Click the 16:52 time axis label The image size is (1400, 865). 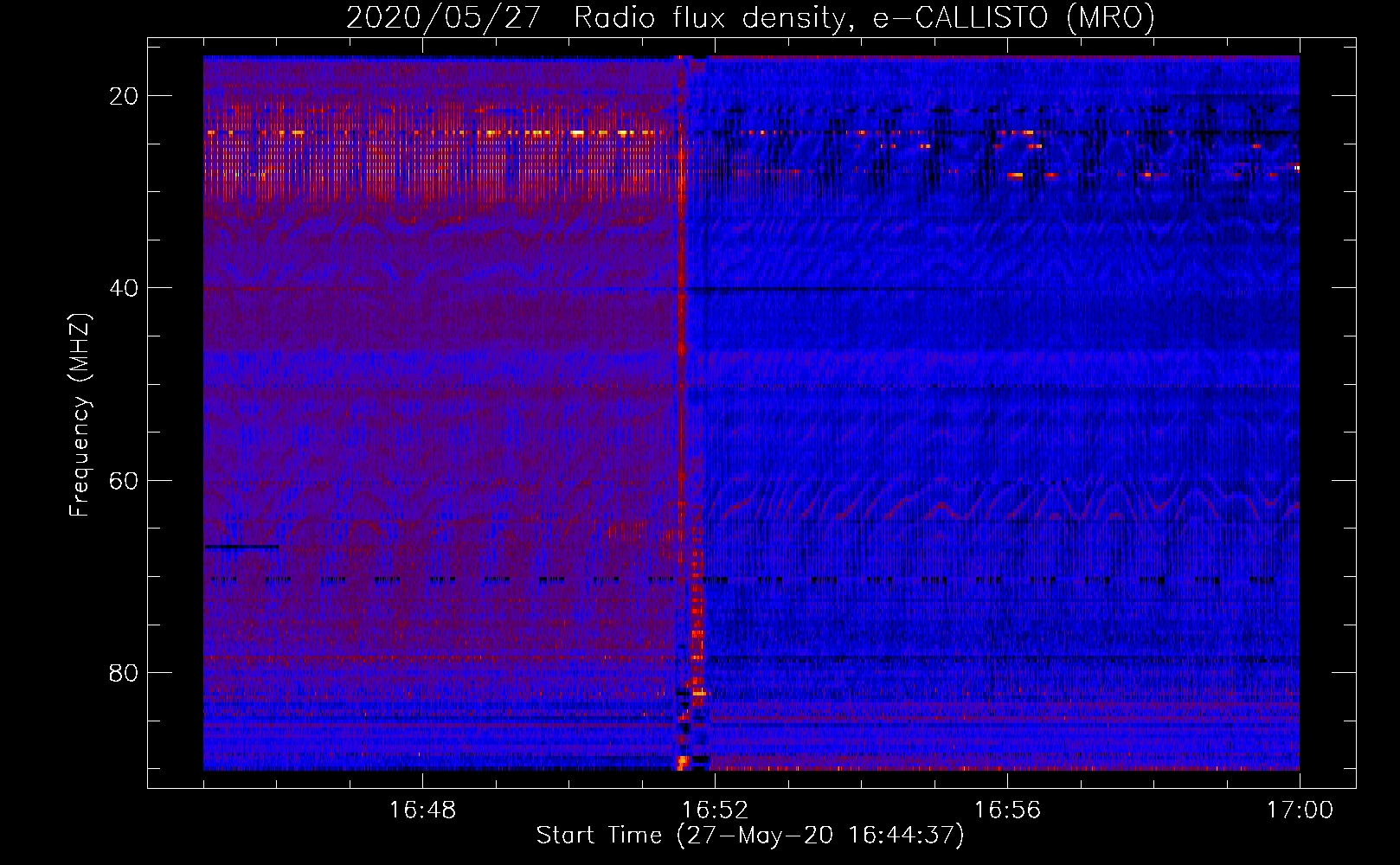(x=715, y=811)
